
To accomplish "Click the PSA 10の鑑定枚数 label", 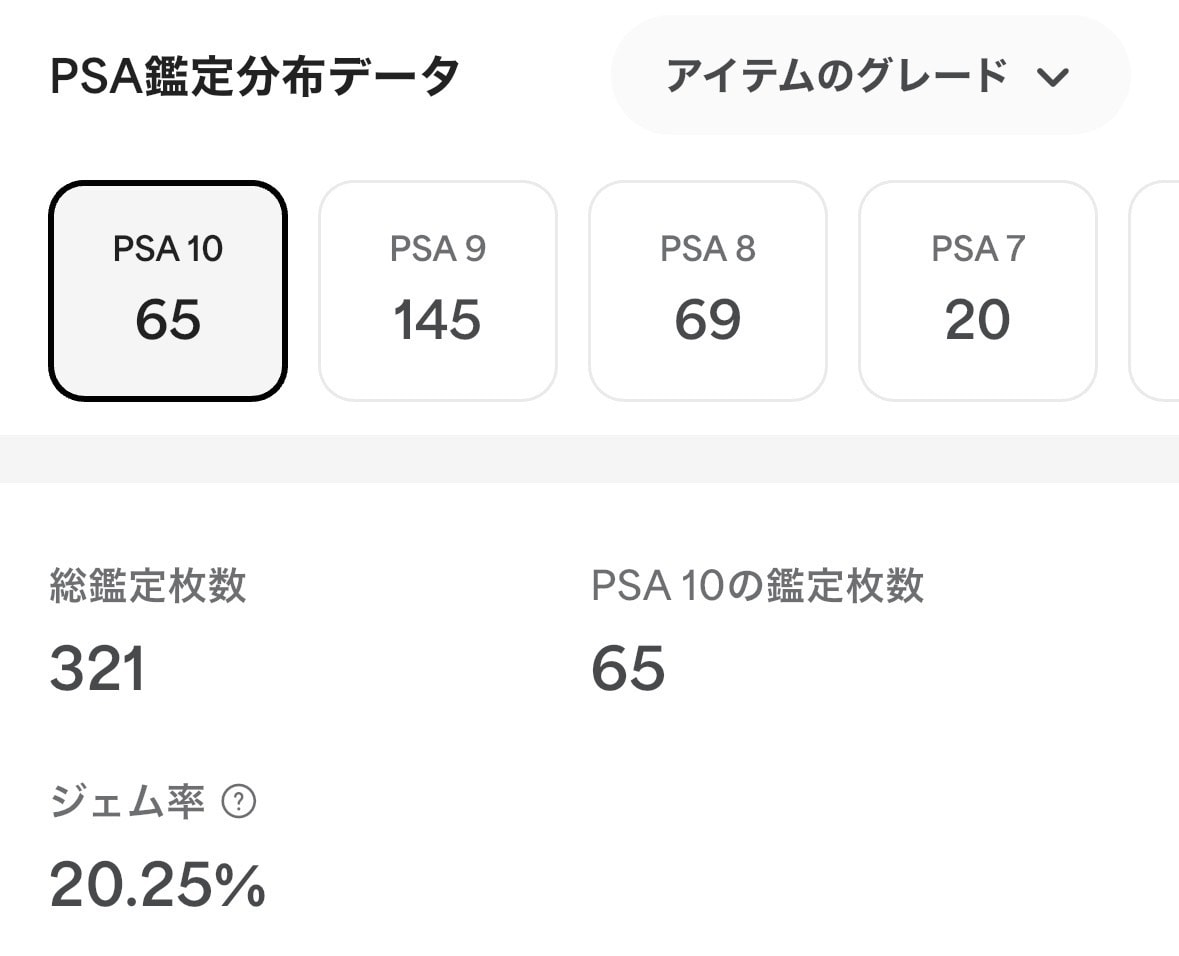I will [x=757, y=585].
